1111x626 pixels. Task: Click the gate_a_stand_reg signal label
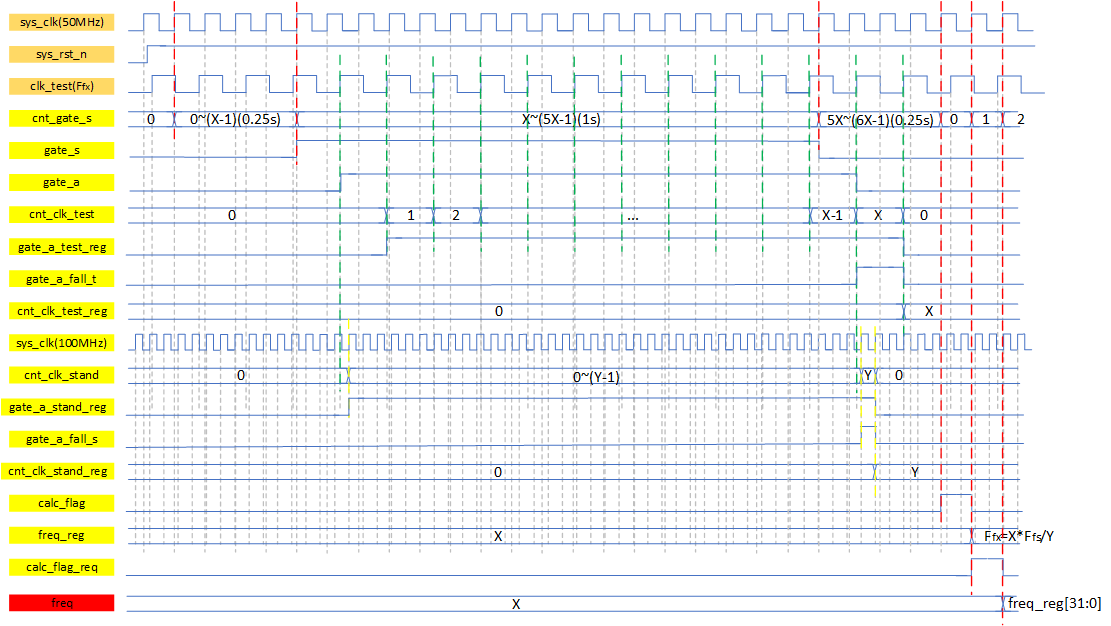(57, 407)
